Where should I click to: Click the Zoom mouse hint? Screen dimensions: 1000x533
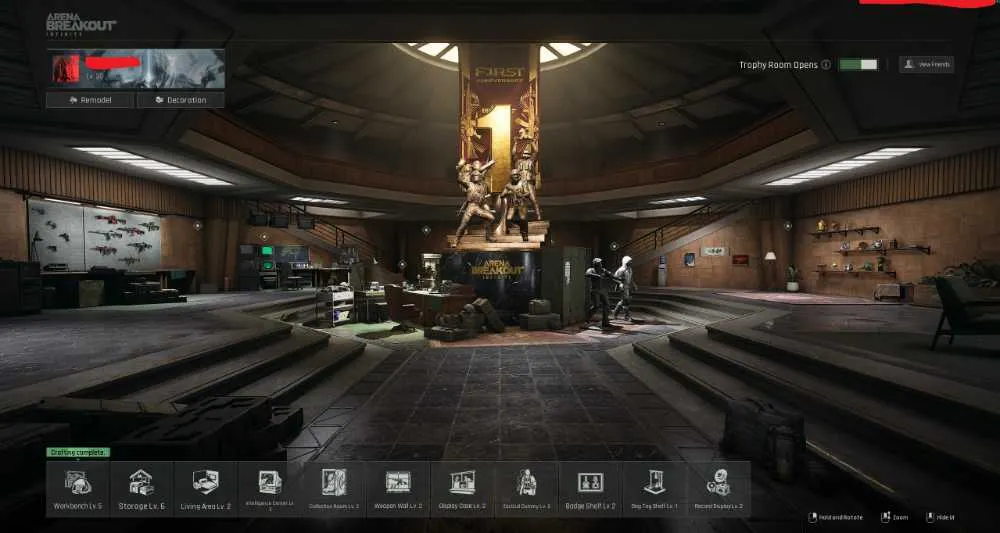895,518
